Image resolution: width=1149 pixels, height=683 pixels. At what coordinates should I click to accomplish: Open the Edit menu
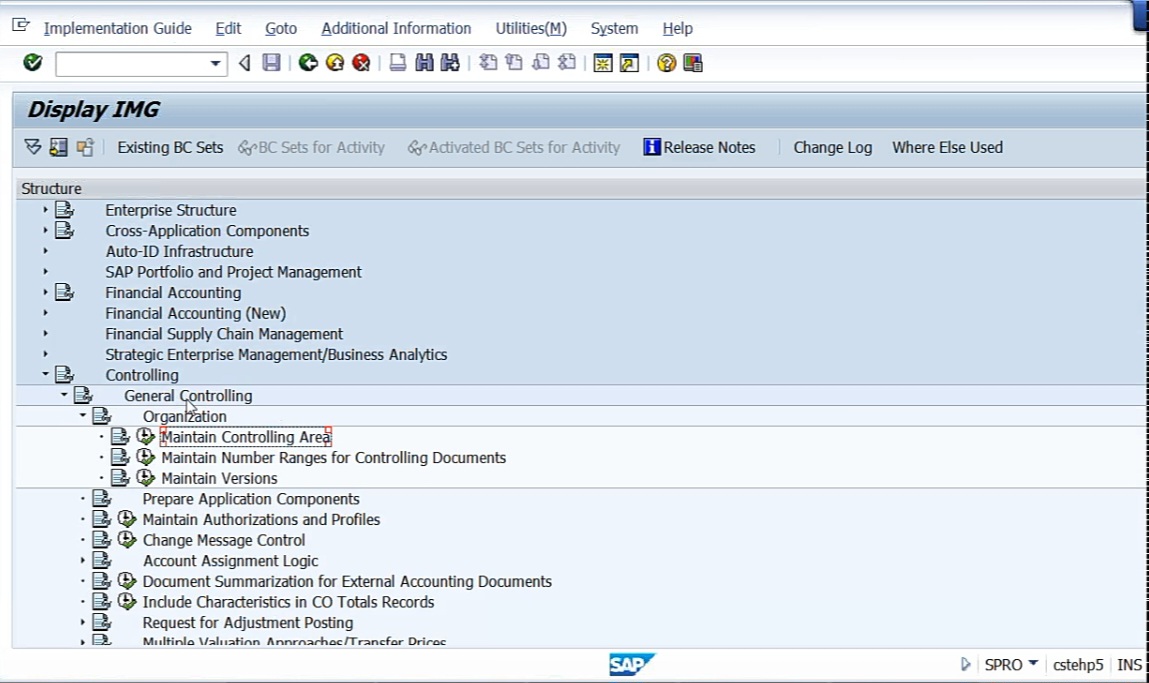point(228,29)
